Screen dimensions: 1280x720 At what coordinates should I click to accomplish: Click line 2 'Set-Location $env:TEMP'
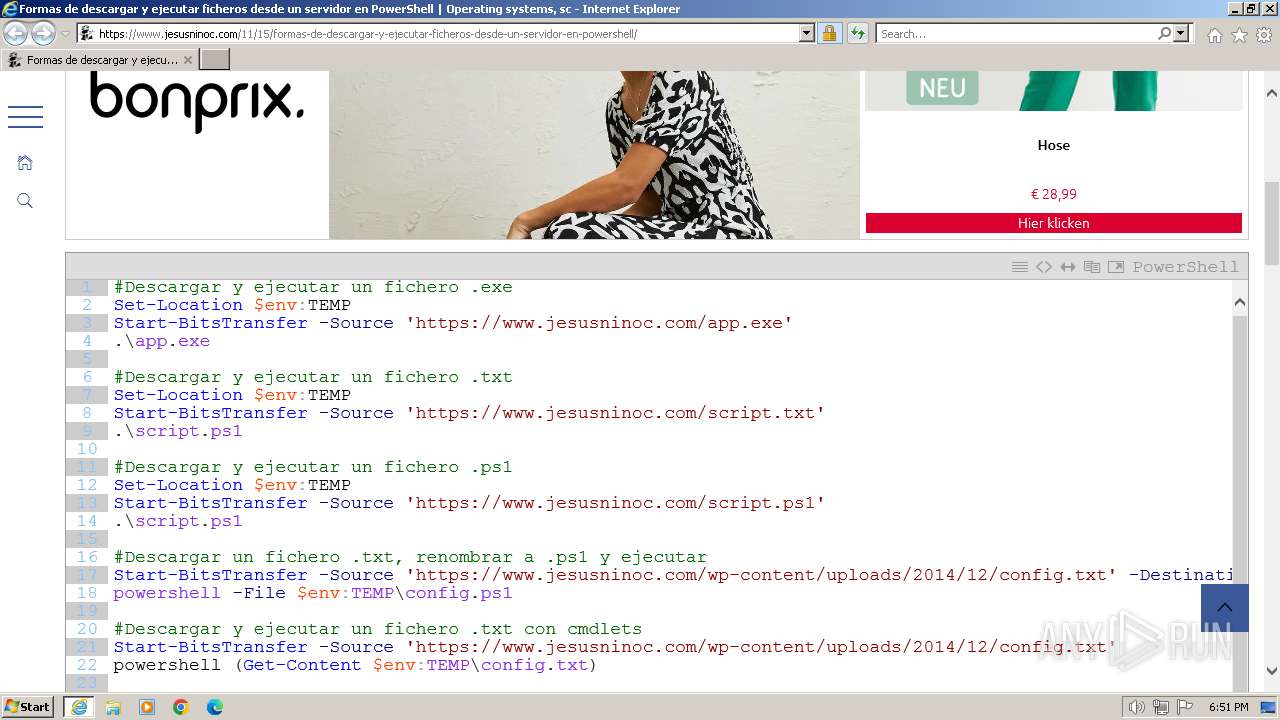[x=232, y=305]
